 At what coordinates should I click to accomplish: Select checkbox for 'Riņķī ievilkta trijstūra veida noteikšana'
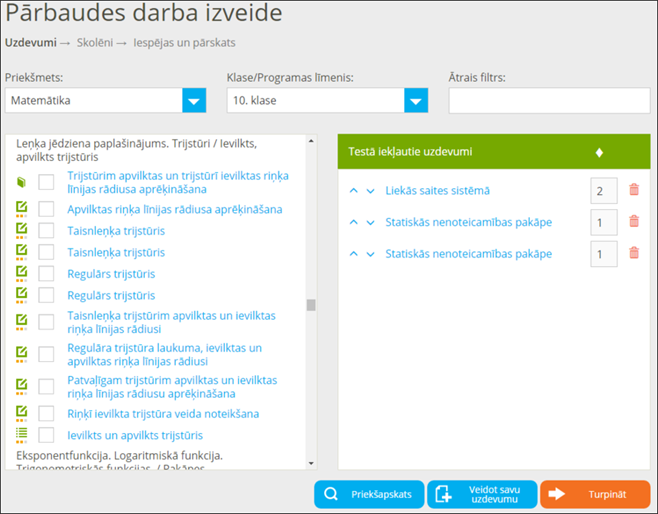coord(46,413)
